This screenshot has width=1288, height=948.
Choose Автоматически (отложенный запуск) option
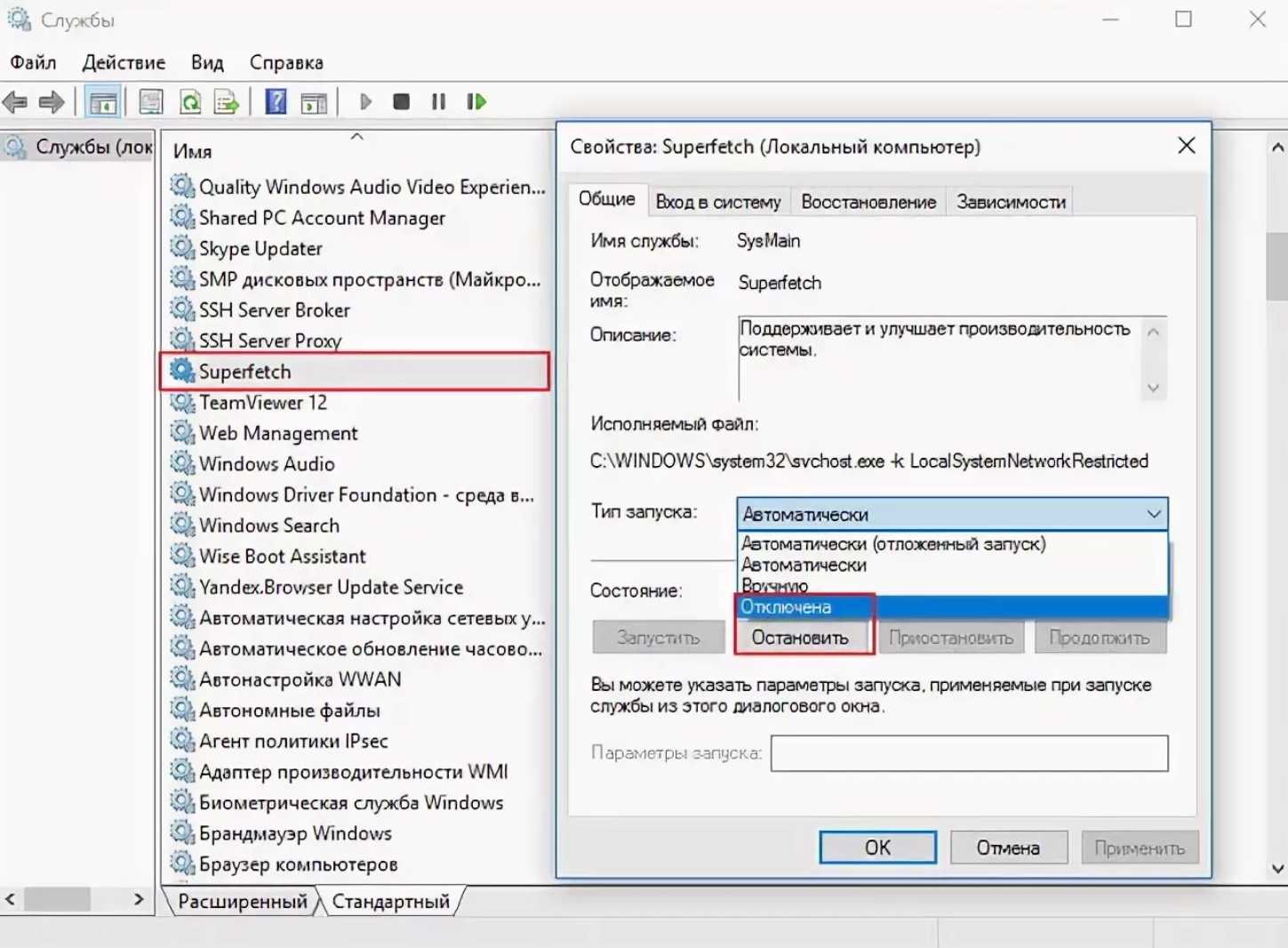[x=893, y=543]
